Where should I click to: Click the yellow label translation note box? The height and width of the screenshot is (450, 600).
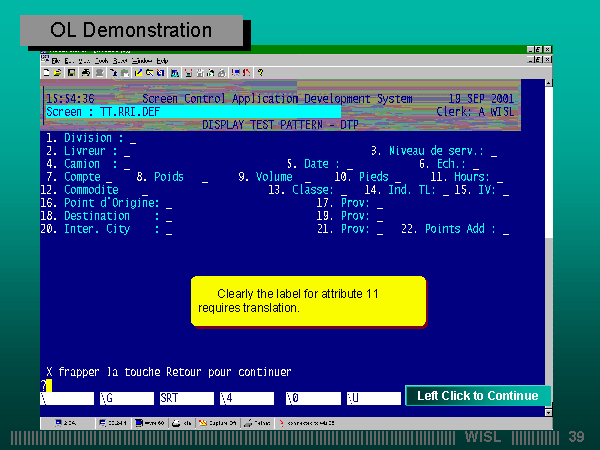308,302
